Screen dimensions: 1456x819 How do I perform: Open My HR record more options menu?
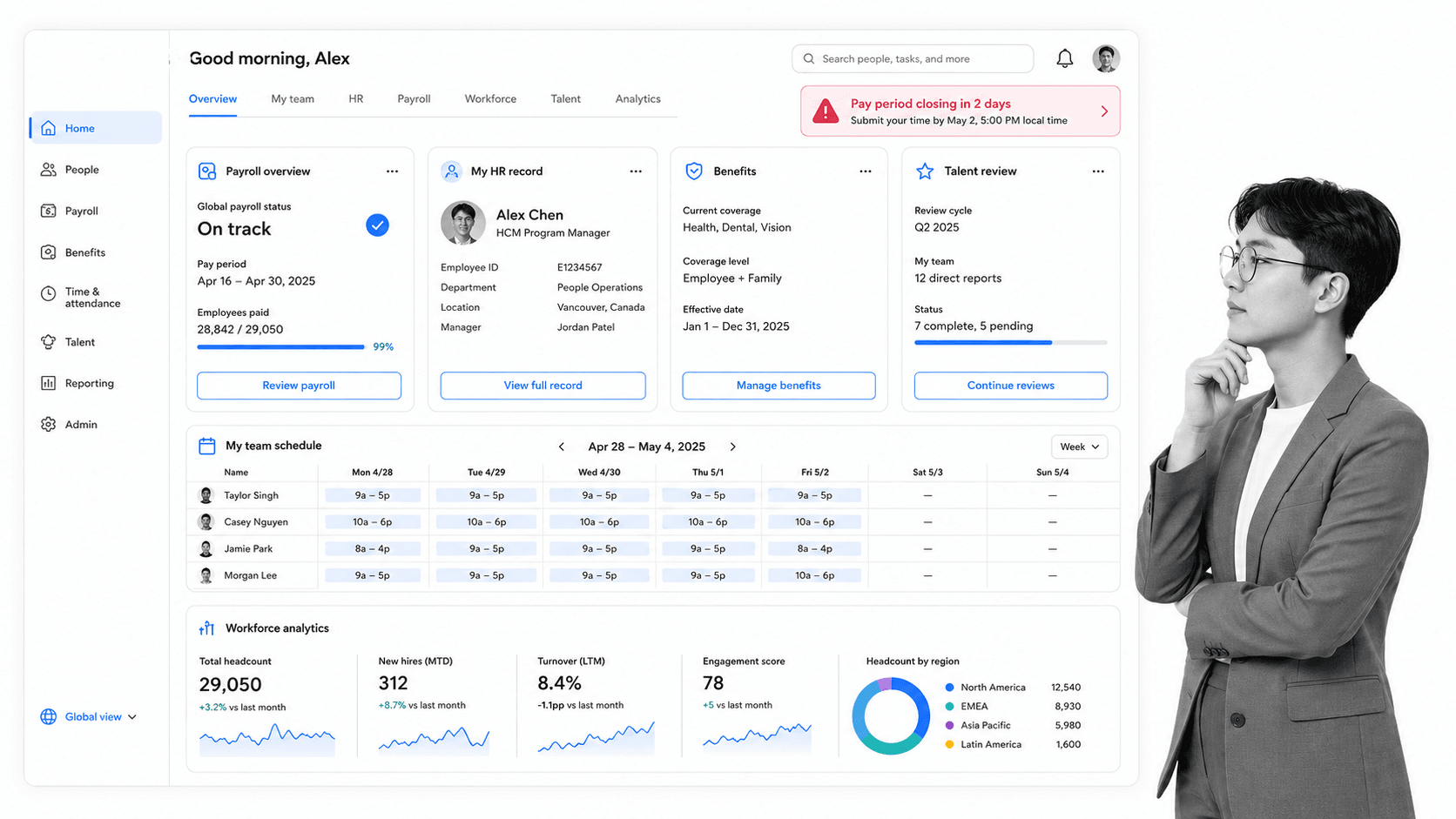(636, 171)
